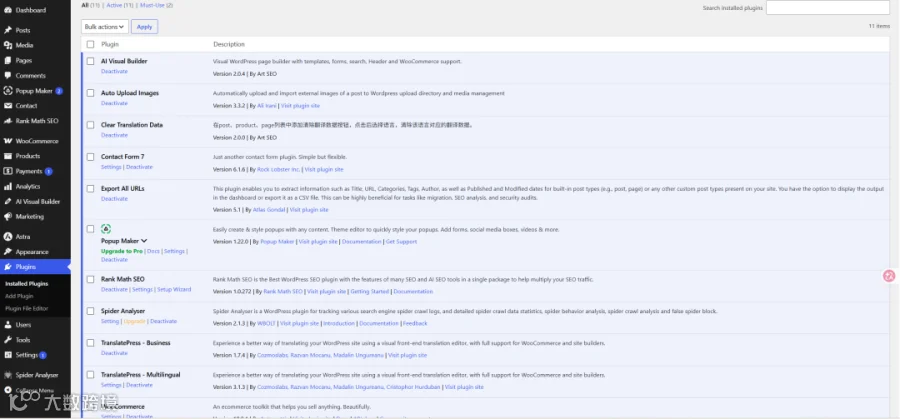900x419 pixels.
Task: Open the Appearance paintbrush icon
Action: (7, 251)
